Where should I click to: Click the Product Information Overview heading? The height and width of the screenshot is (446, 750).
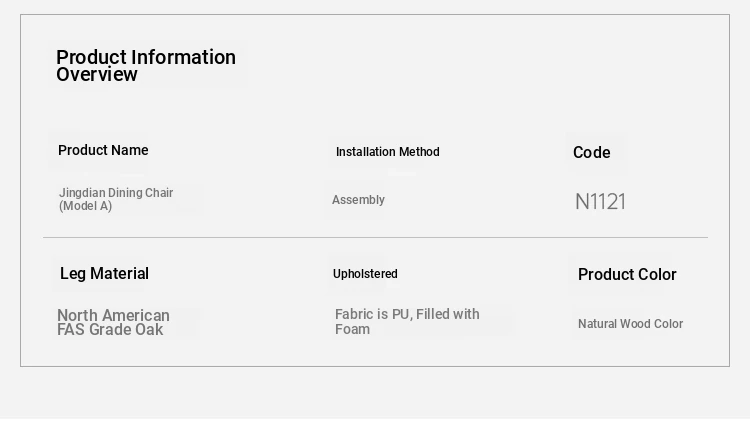click(x=146, y=66)
